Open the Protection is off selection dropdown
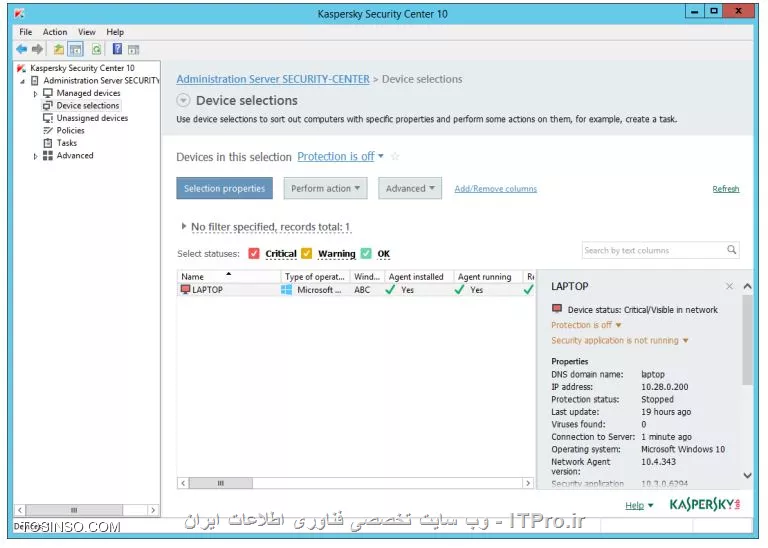 [x=381, y=156]
